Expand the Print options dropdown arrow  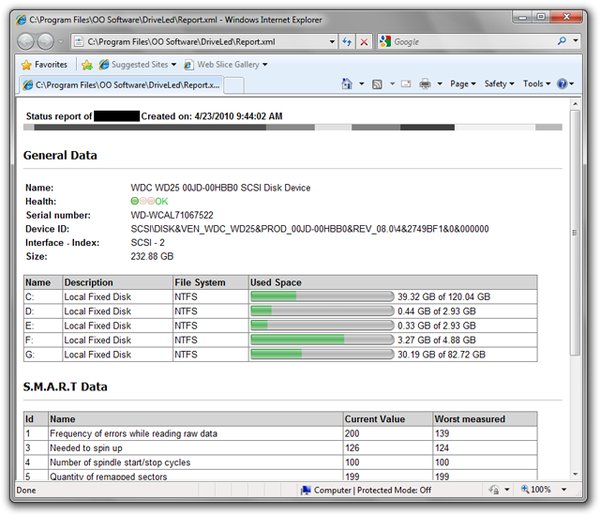click(x=440, y=84)
